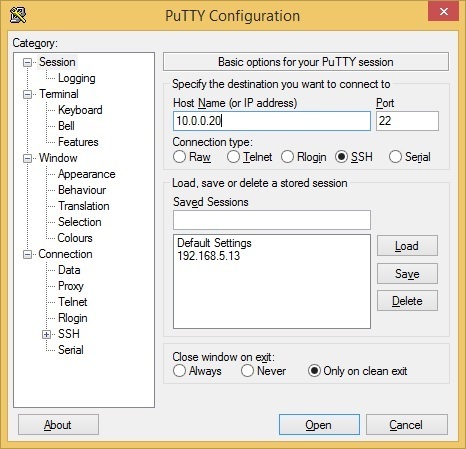The width and height of the screenshot is (466, 449).
Task: Click the Open button to connect
Action: pyautogui.click(x=319, y=425)
